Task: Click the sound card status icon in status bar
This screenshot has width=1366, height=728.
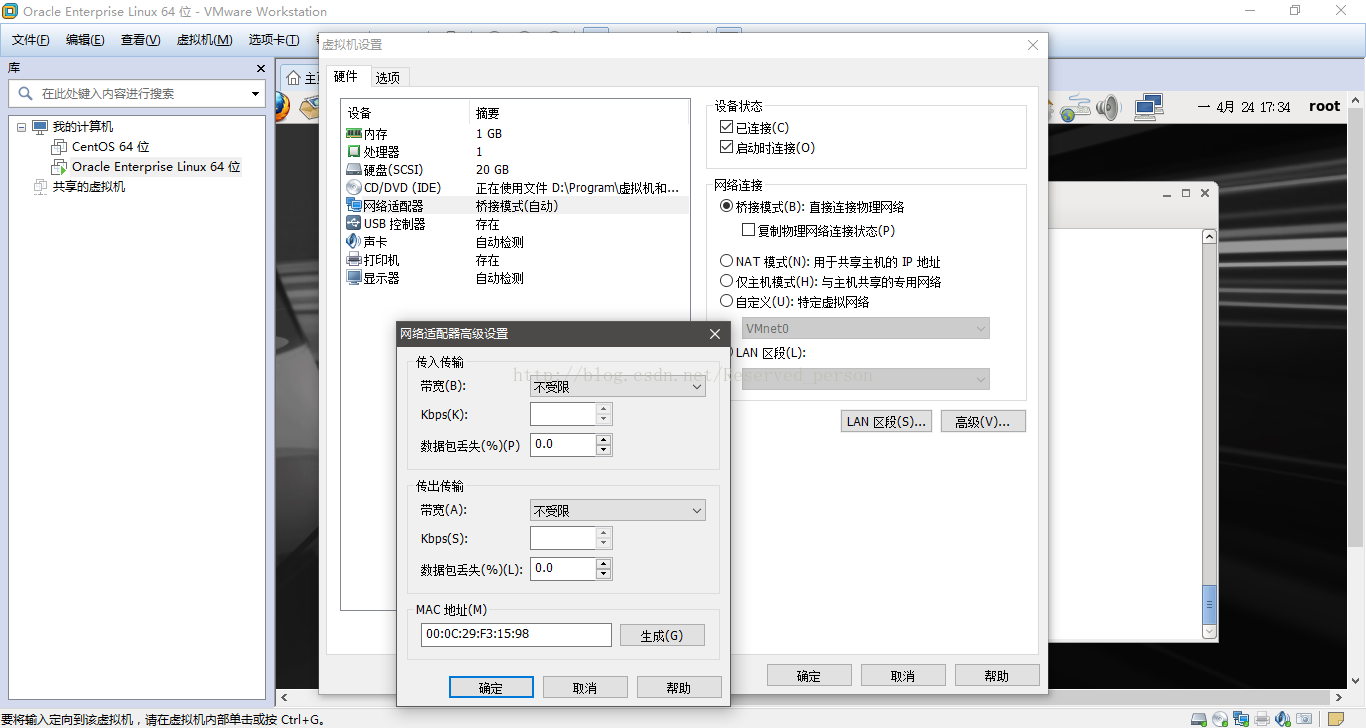Action: (x=1283, y=719)
